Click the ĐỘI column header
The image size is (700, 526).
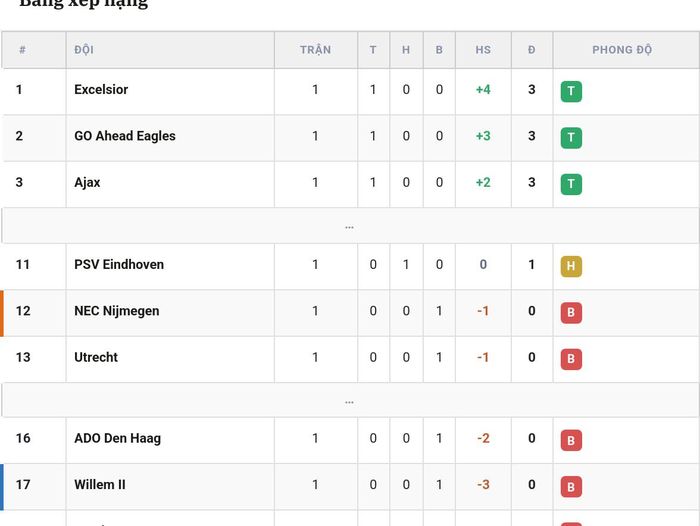coord(84,50)
